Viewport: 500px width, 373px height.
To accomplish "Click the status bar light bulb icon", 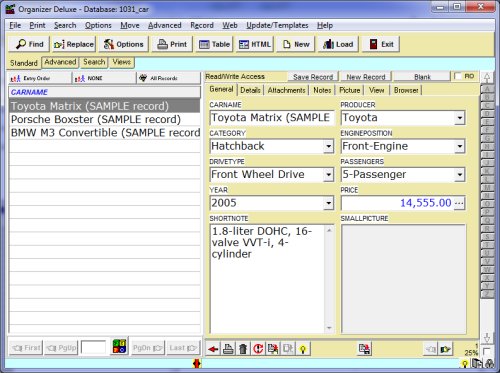I will (464, 364).
